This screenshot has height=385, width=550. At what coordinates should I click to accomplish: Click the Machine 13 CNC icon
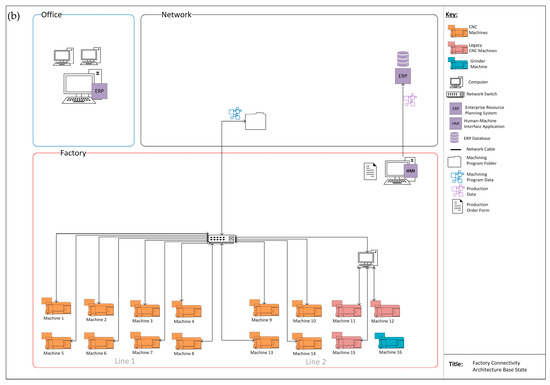coord(264,341)
